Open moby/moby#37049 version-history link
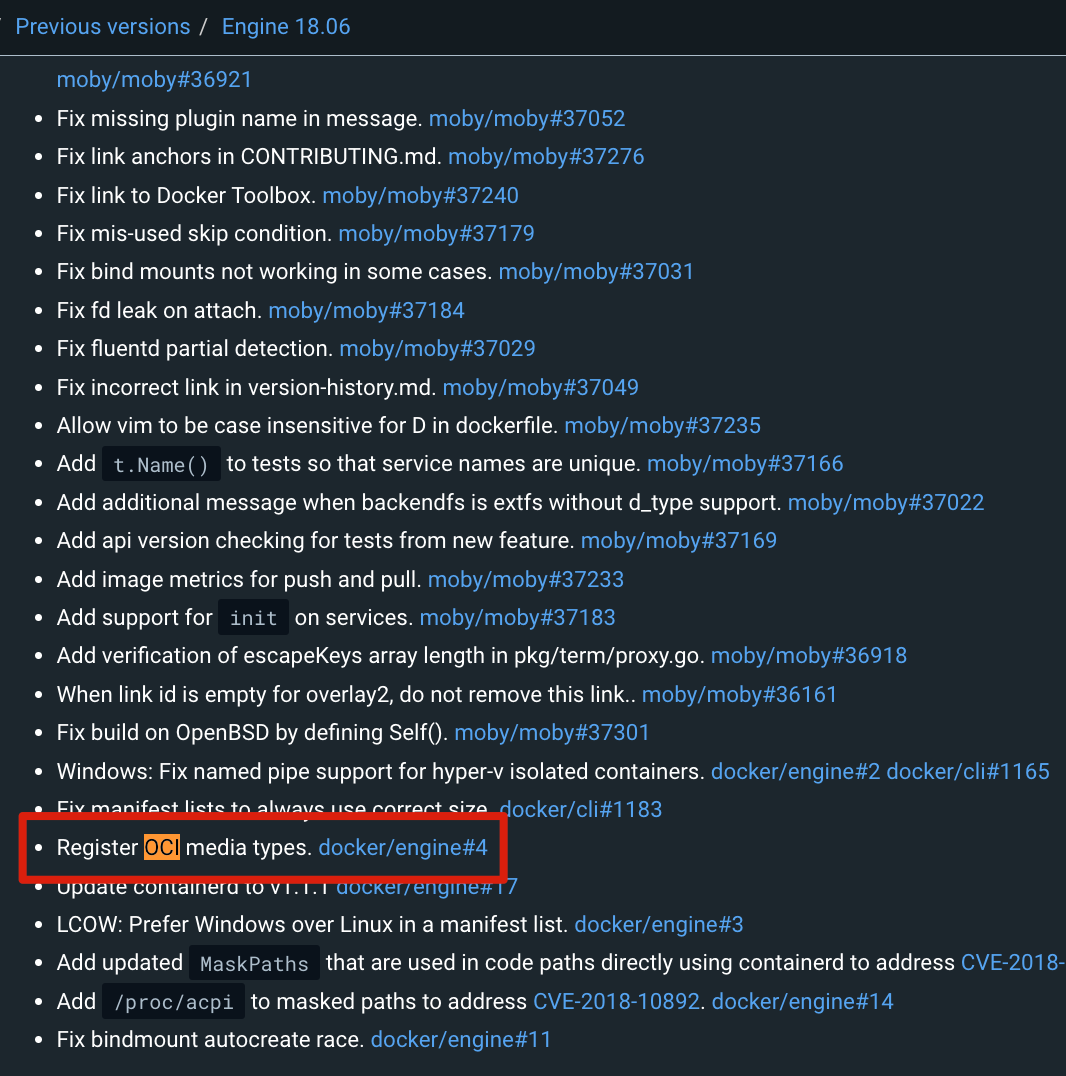The width and height of the screenshot is (1066, 1076). tap(540, 387)
